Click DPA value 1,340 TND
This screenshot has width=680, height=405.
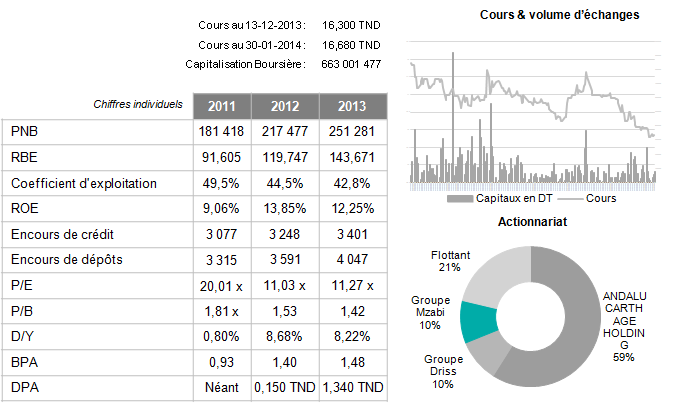[x=353, y=387]
